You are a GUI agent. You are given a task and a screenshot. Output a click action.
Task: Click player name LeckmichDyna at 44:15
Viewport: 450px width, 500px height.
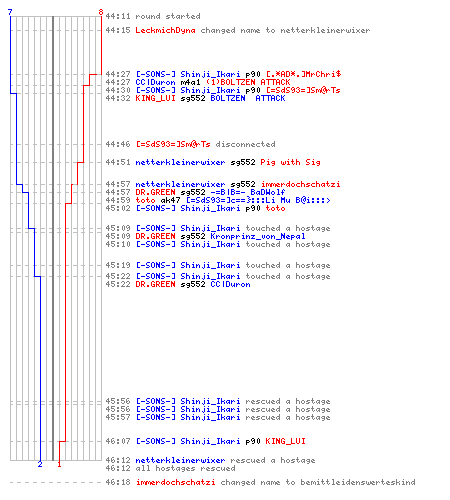tap(165, 30)
